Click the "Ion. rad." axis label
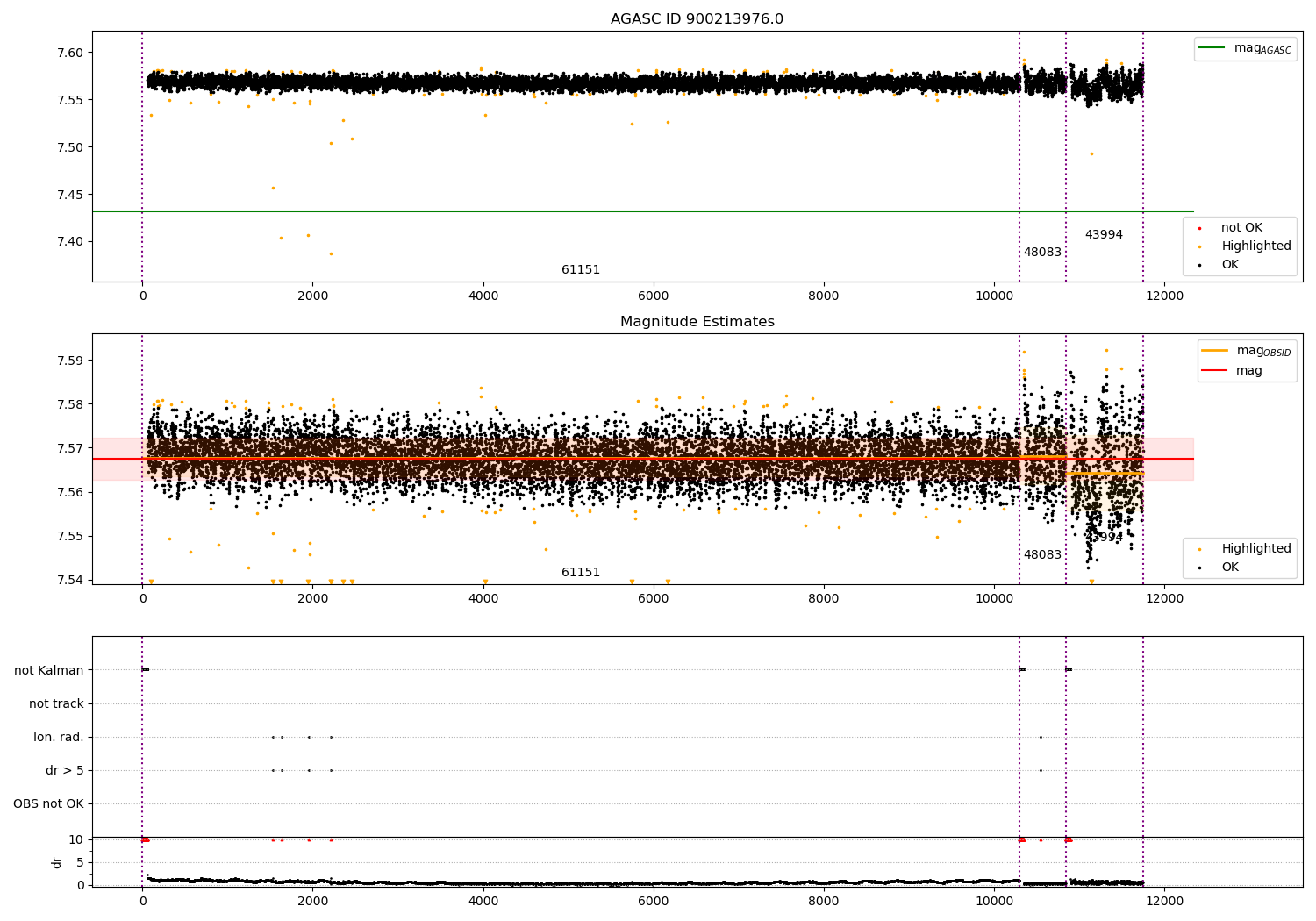Screen dimensions: 1316x921 (59, 737)
